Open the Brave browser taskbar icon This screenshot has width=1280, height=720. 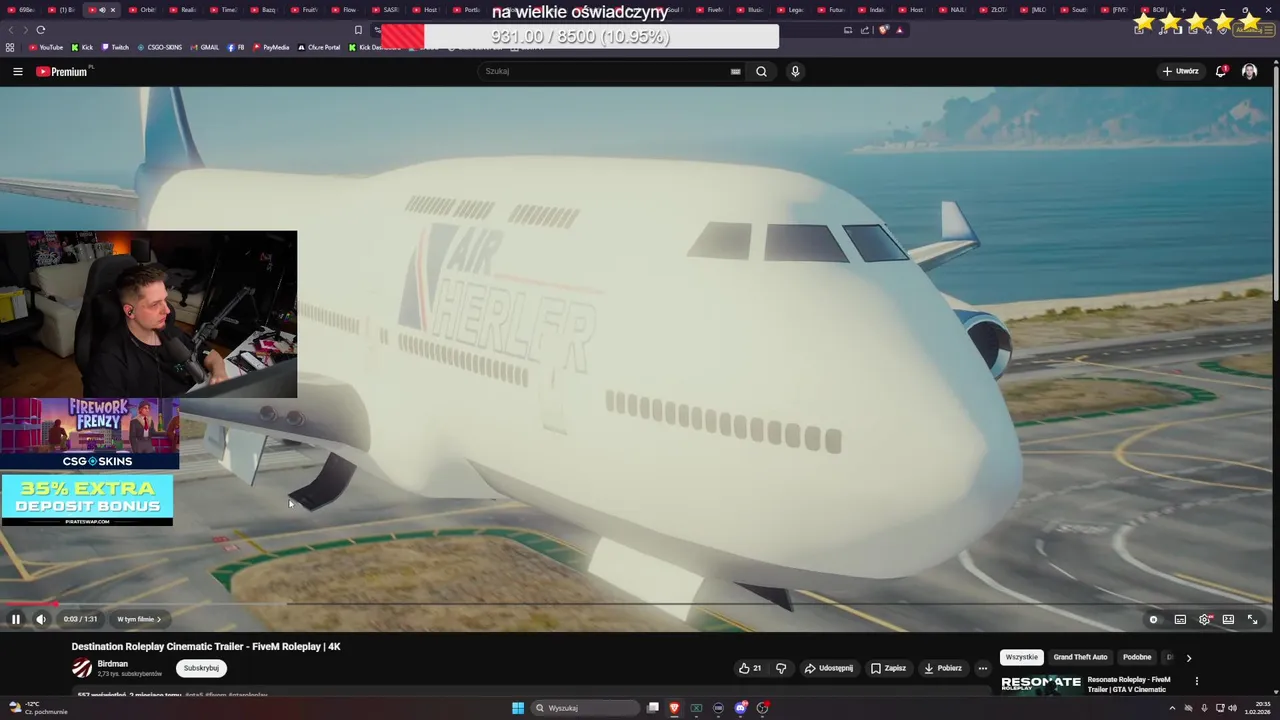[674, 708]
